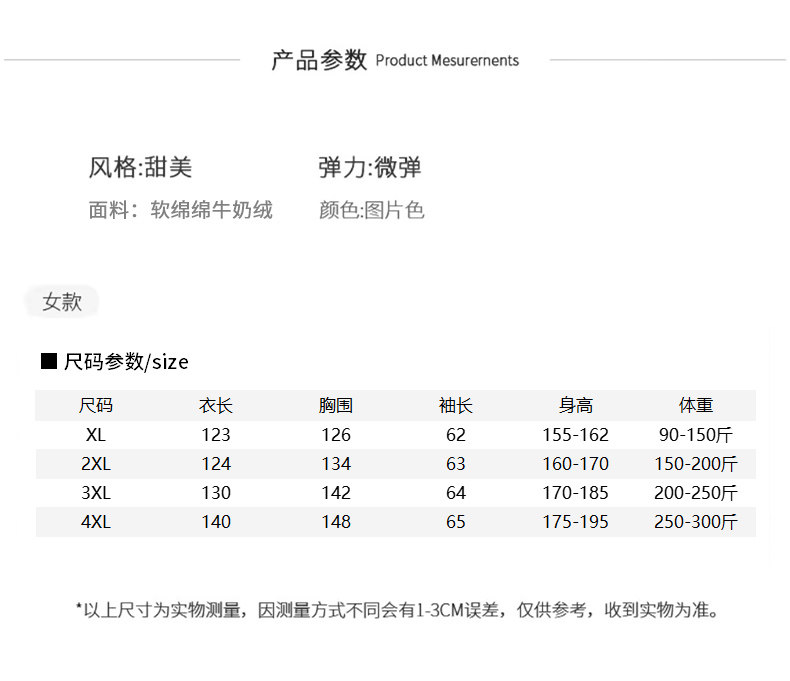Click the 弹力:微弹 text

[369, 167]
